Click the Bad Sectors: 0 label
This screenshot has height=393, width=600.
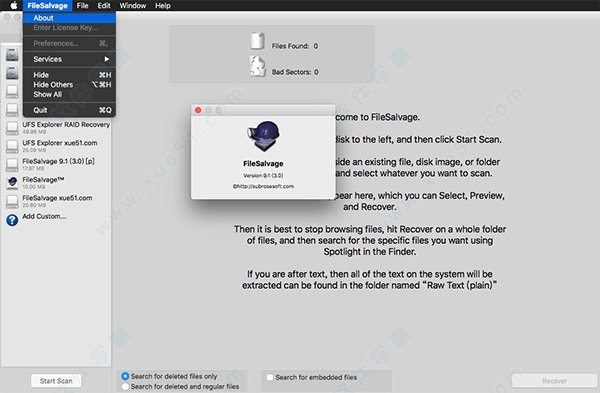tap(295, 72)
